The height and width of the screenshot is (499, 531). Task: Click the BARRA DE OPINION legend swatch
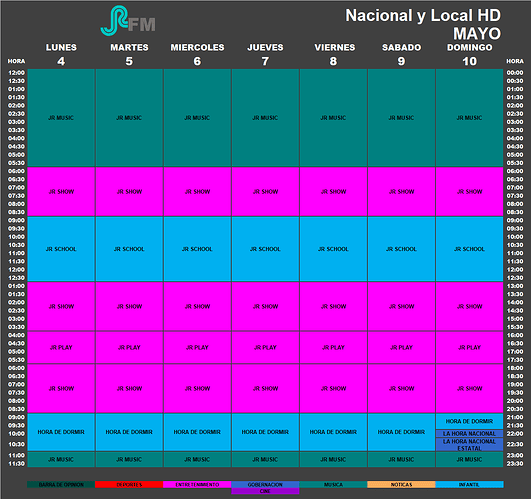coord(61,484)
